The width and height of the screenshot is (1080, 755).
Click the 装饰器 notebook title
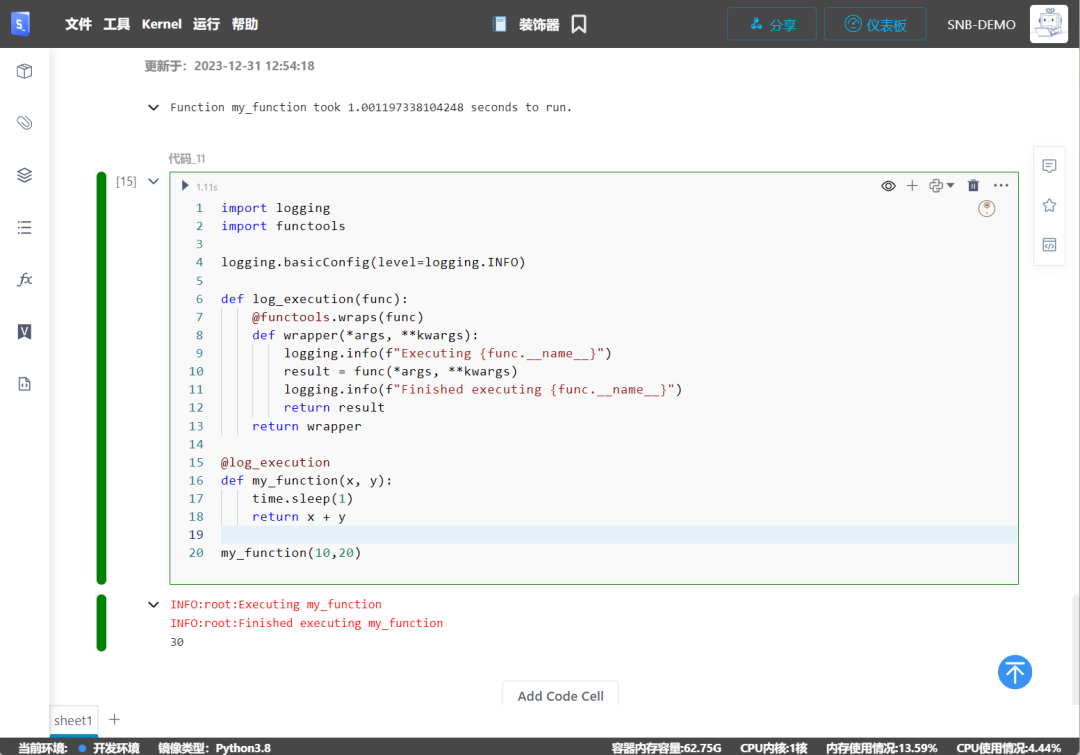539,25
